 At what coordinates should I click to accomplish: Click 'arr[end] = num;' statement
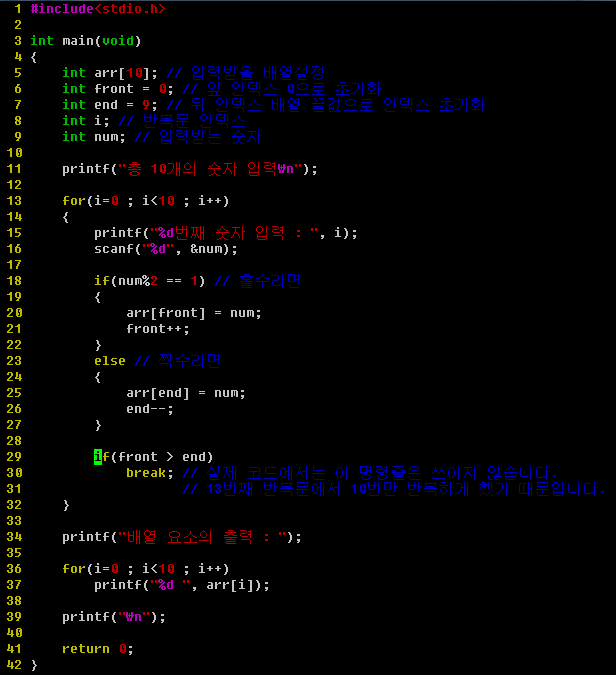[186, 393]
